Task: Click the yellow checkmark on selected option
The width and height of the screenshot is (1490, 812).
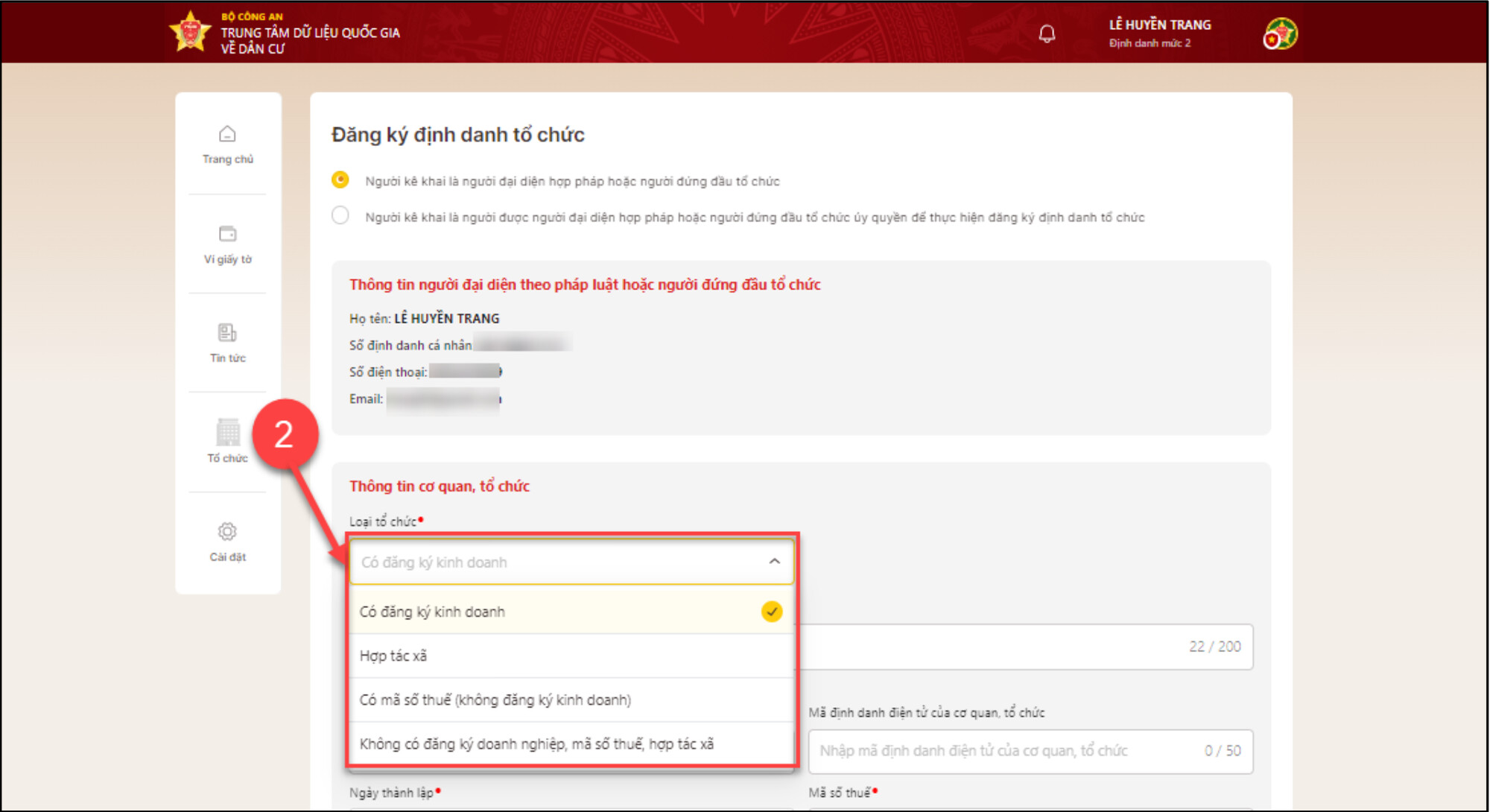Action: pyautogui.click(x=772, y=612)
